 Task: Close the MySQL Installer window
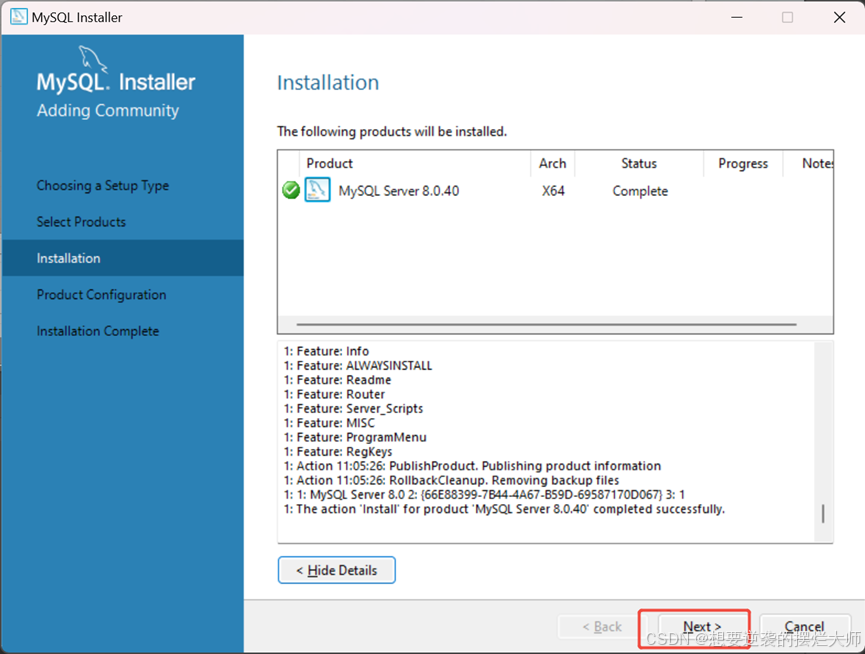[x=839, y=17]
